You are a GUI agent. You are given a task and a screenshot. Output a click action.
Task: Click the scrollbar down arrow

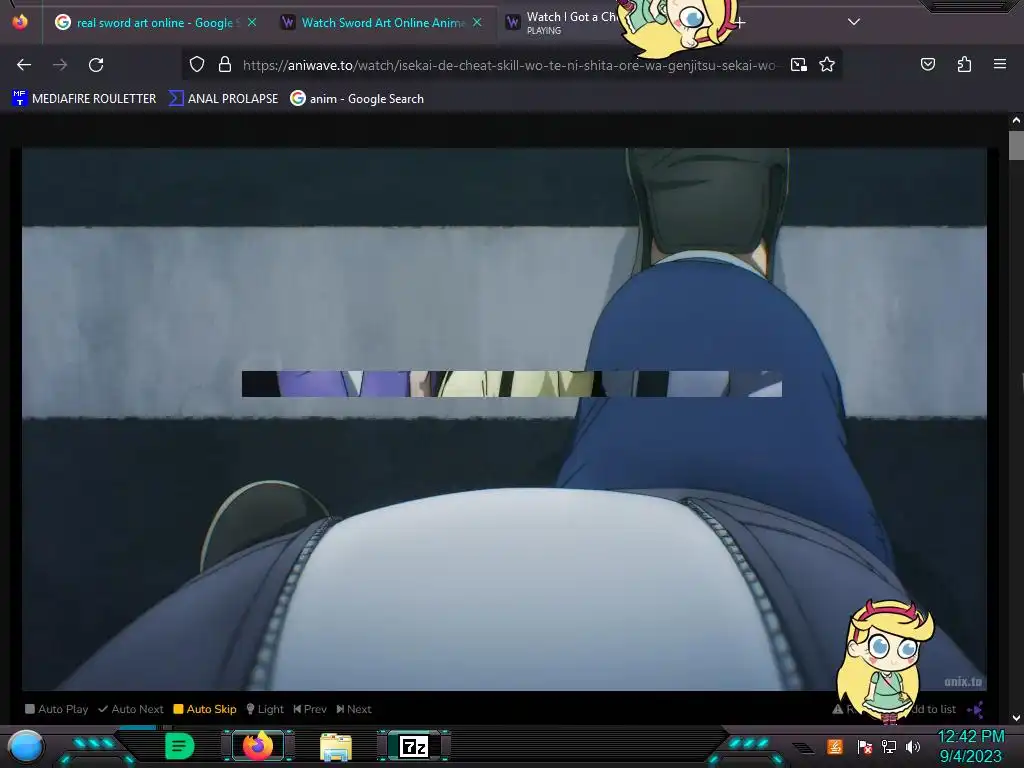tap(1016, 718)
